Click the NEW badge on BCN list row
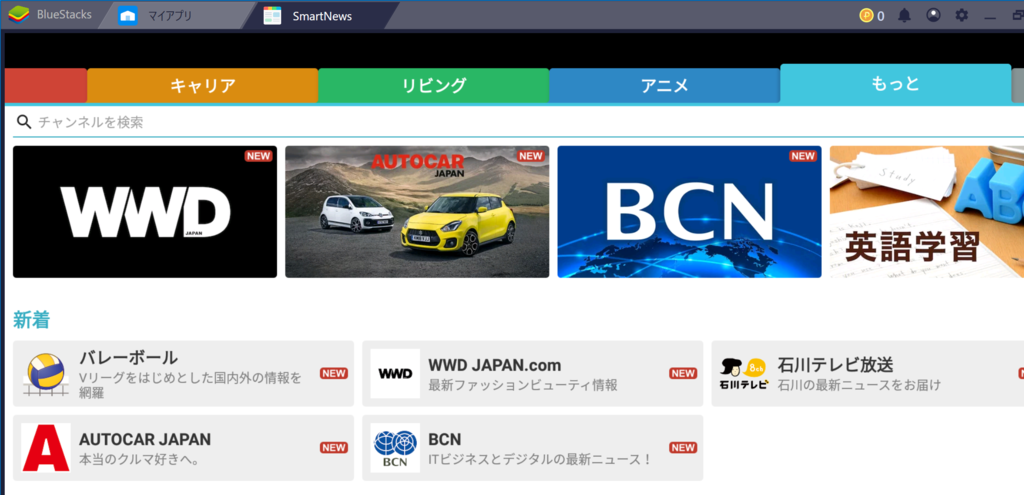This screenshot has height=495, width=1024. click(683, 448)
